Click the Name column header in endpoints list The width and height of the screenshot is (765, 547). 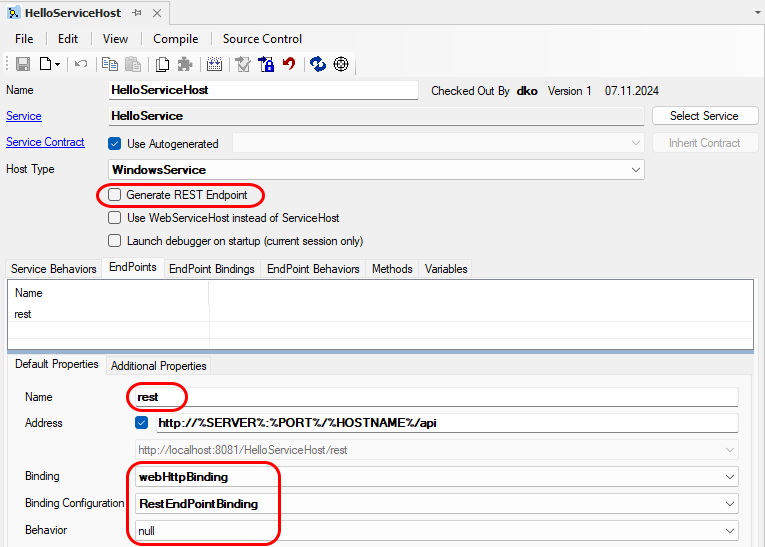(108, 293)
